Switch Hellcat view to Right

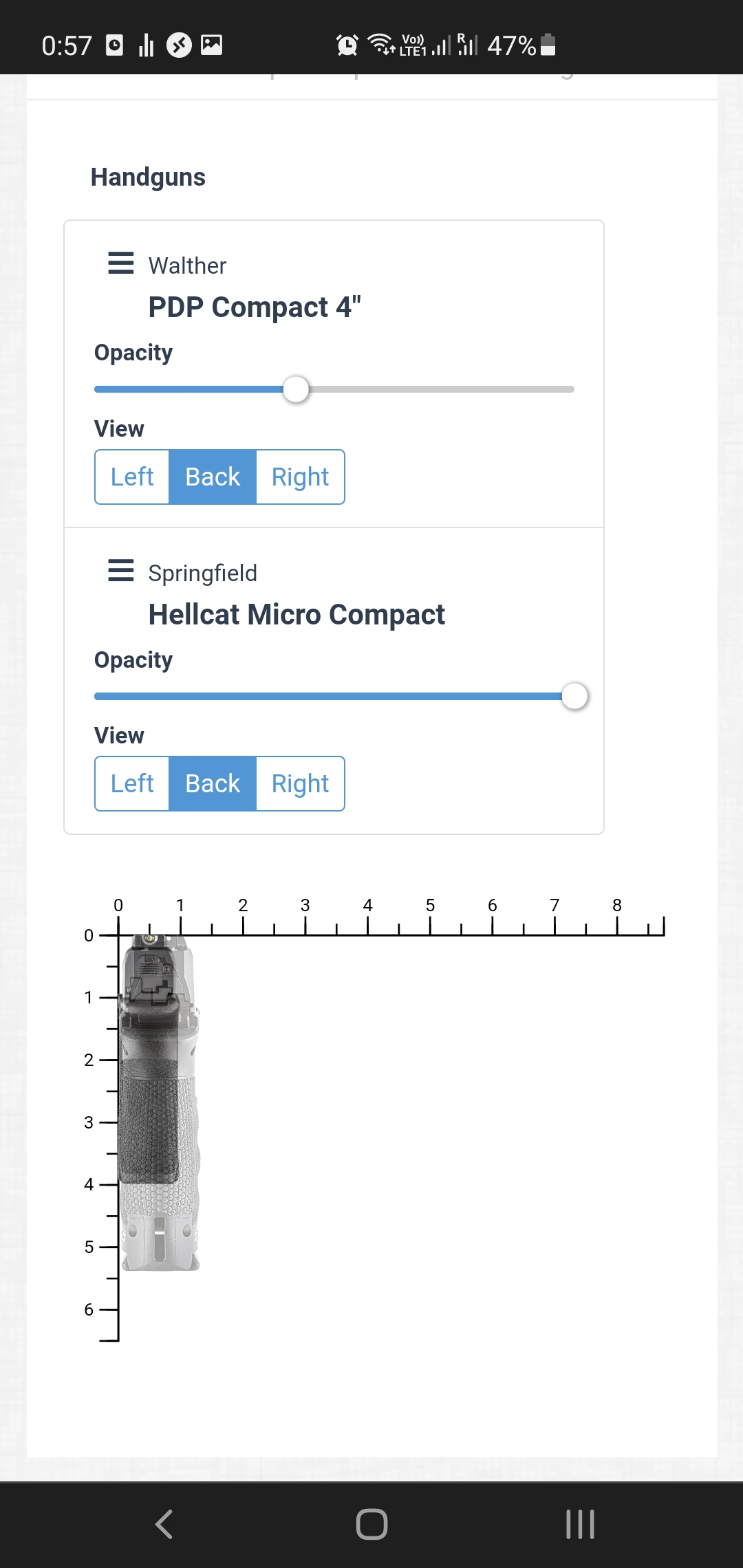300,783
